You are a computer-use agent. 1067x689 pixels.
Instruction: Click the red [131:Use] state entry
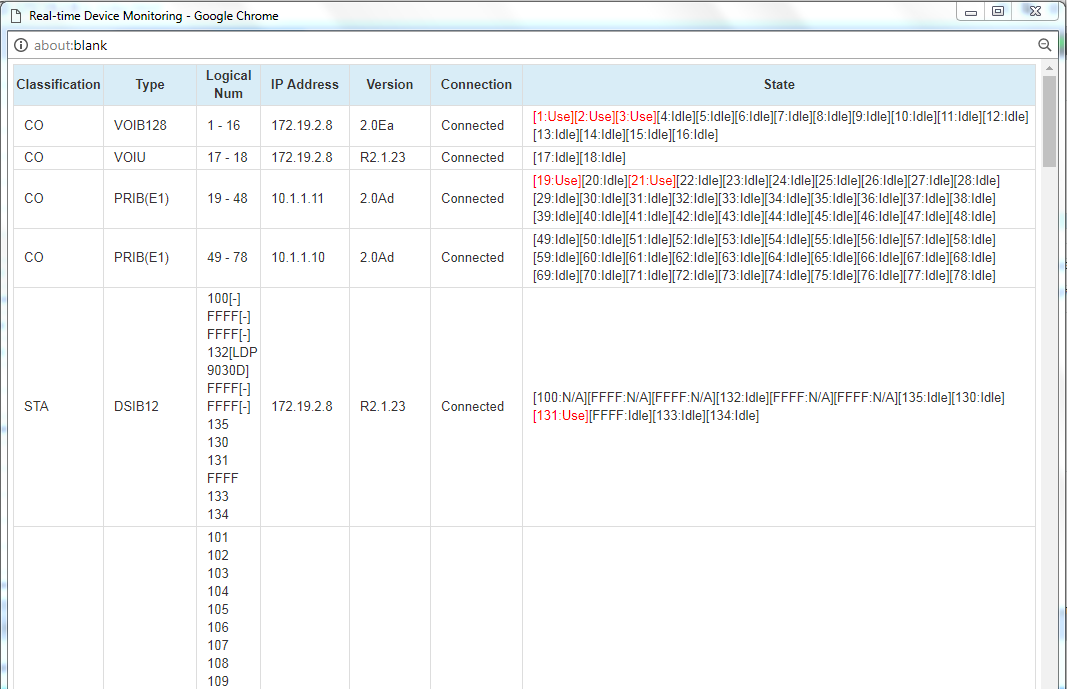tap(560, 416)
